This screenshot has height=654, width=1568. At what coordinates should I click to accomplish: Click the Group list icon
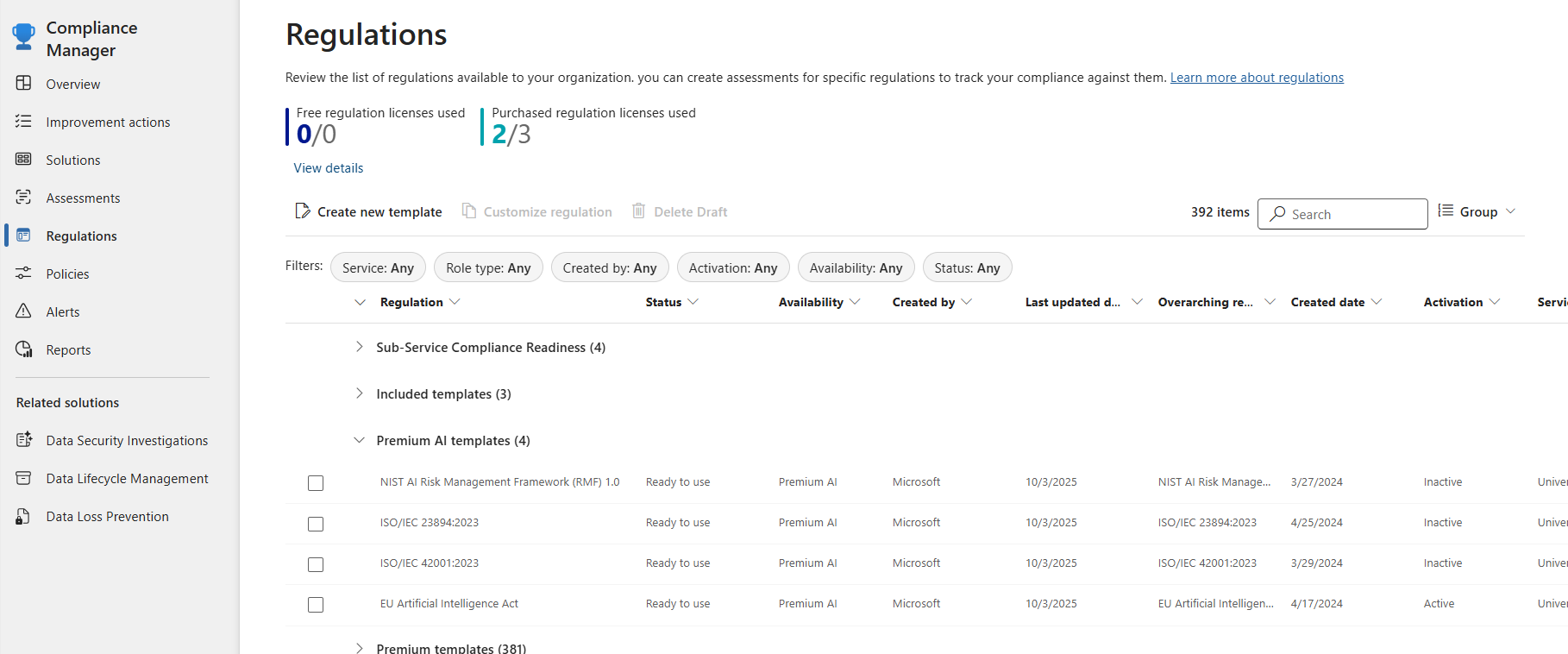point(1446,211)
